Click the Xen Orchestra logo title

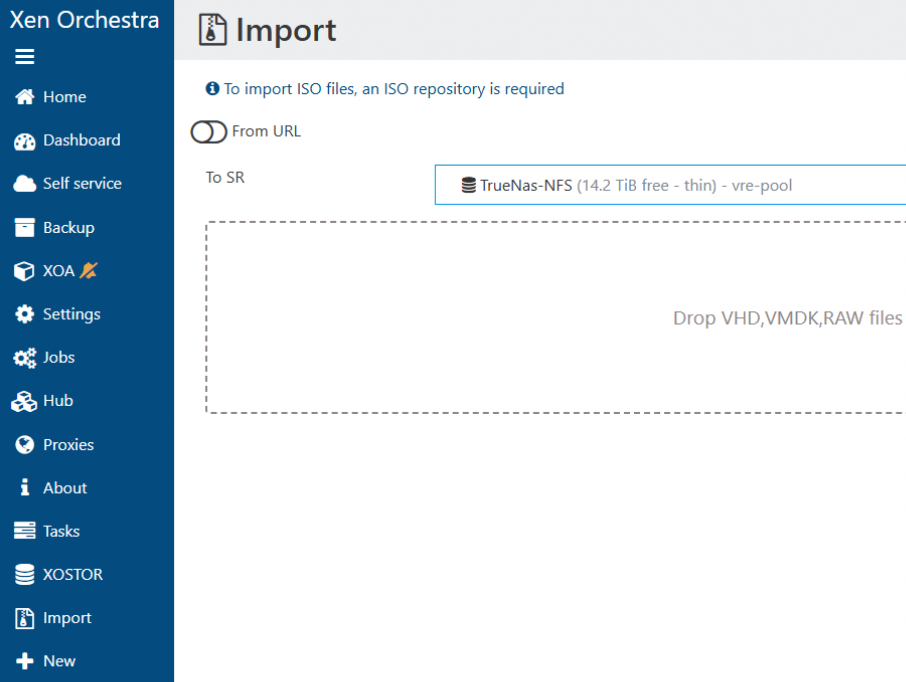pos(84,20)
